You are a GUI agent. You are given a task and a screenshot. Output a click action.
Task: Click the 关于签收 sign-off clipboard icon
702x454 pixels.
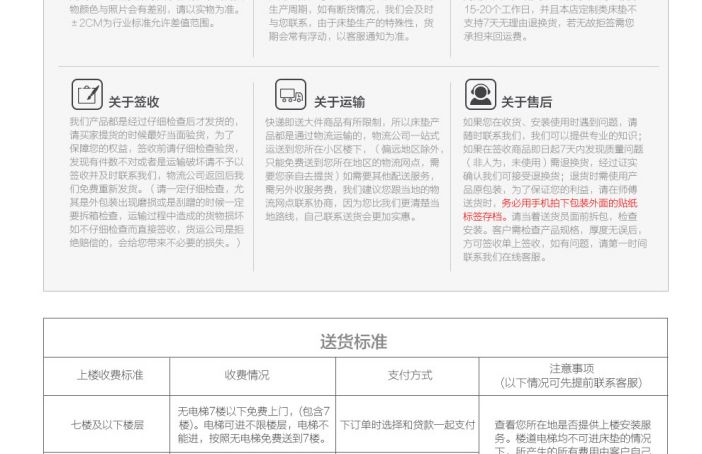87,95
